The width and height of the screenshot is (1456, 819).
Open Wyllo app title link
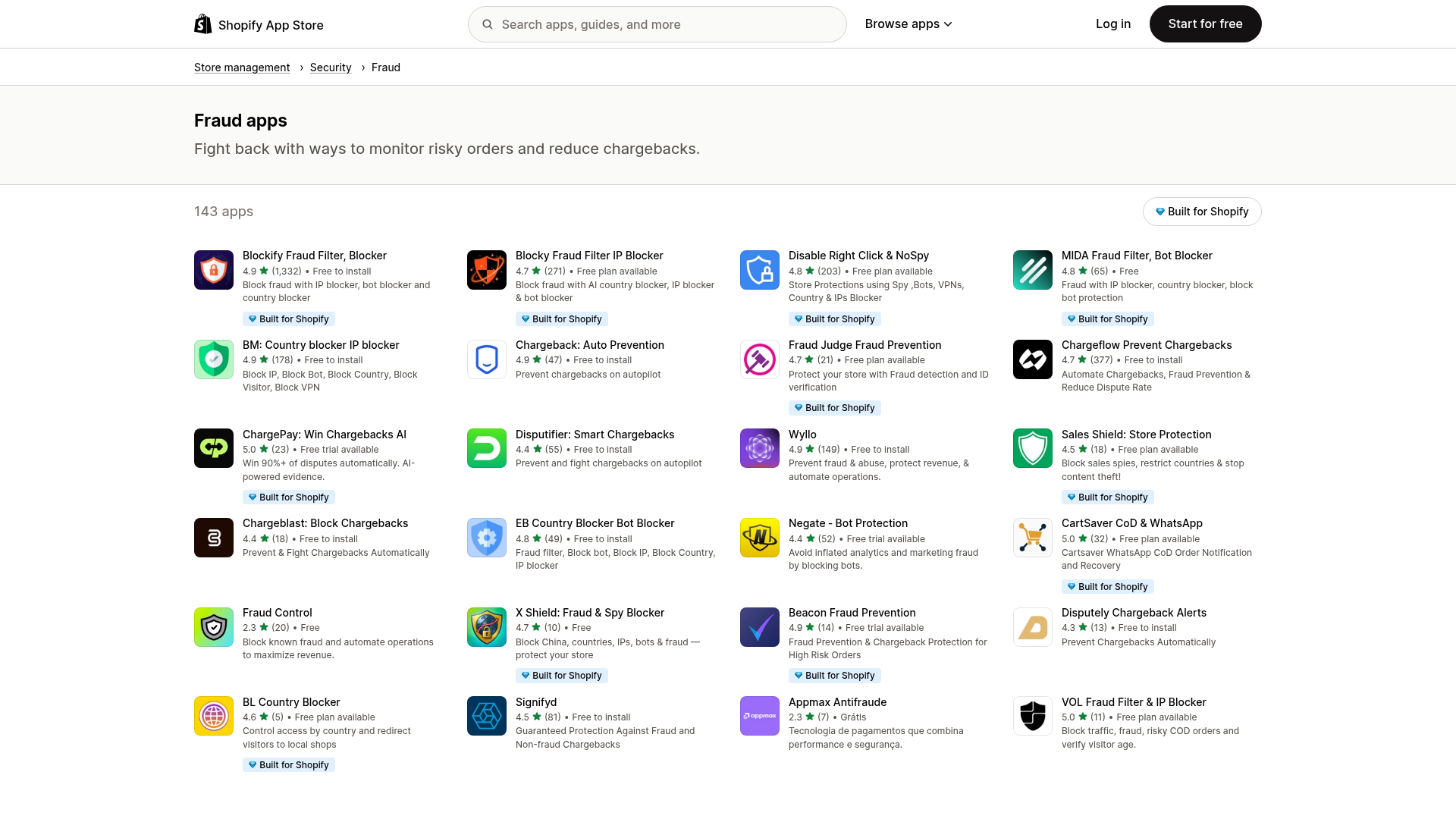802,435
